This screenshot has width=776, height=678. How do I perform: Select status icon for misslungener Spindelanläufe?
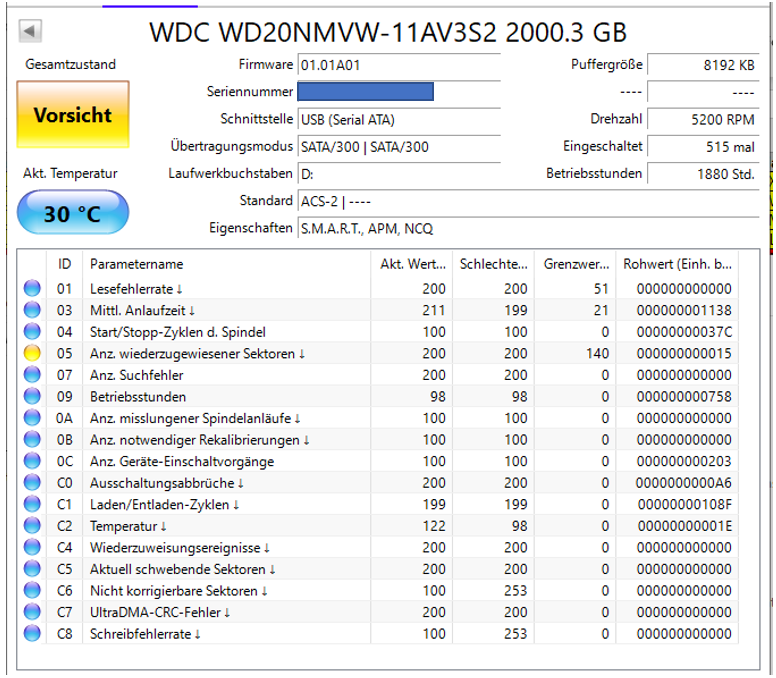point(32,418)
